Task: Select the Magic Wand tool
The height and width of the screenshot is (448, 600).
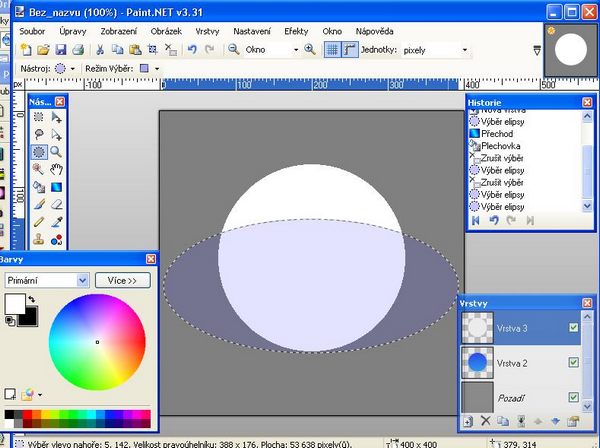Action: pos(39,169)
